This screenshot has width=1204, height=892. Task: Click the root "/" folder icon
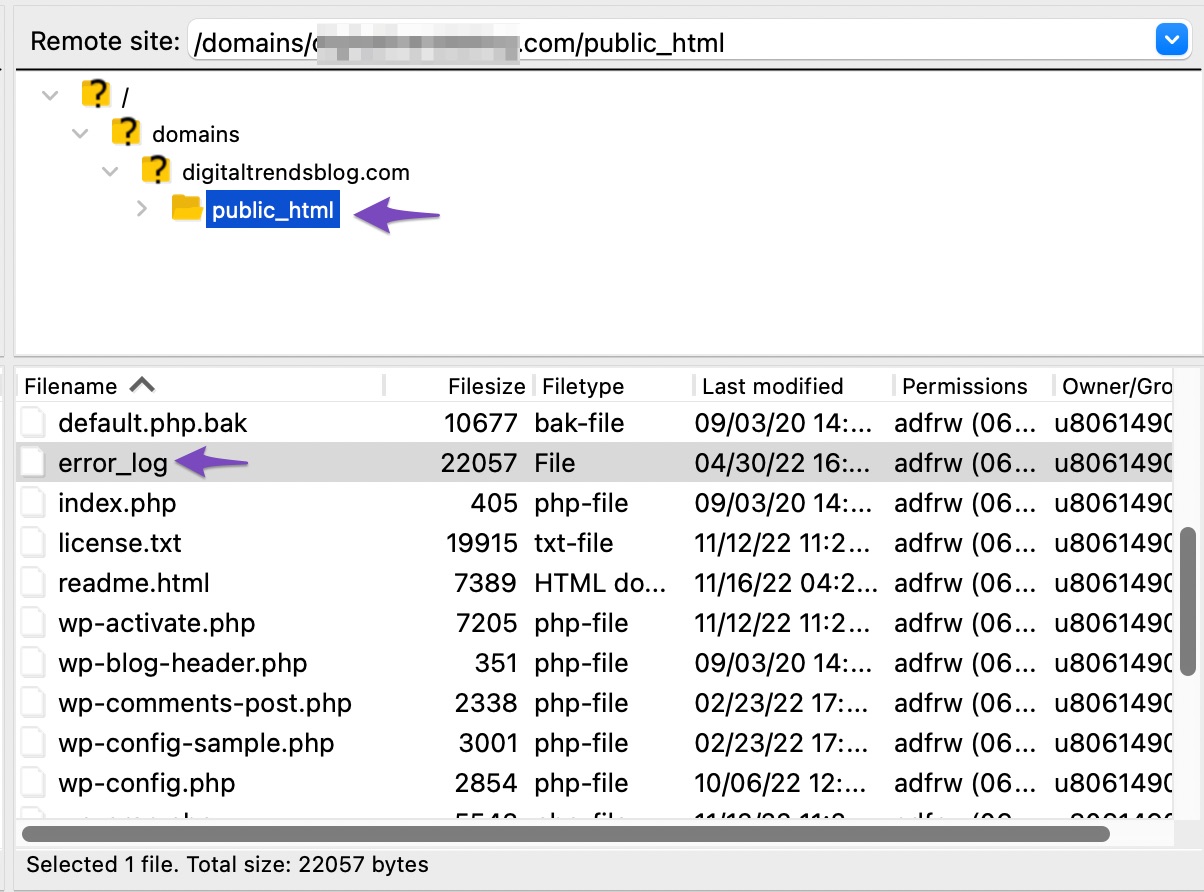(96, 94)
